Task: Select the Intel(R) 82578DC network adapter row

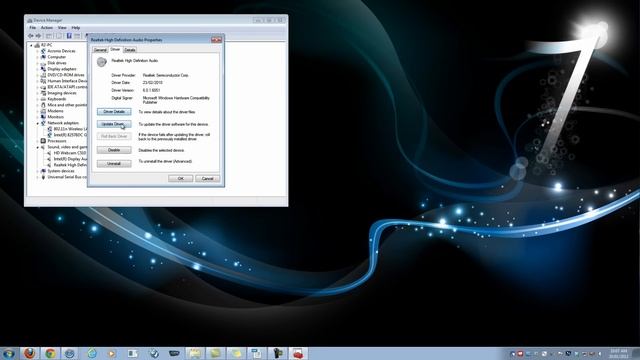Action: pyautogui.click(x=67, y=135)
